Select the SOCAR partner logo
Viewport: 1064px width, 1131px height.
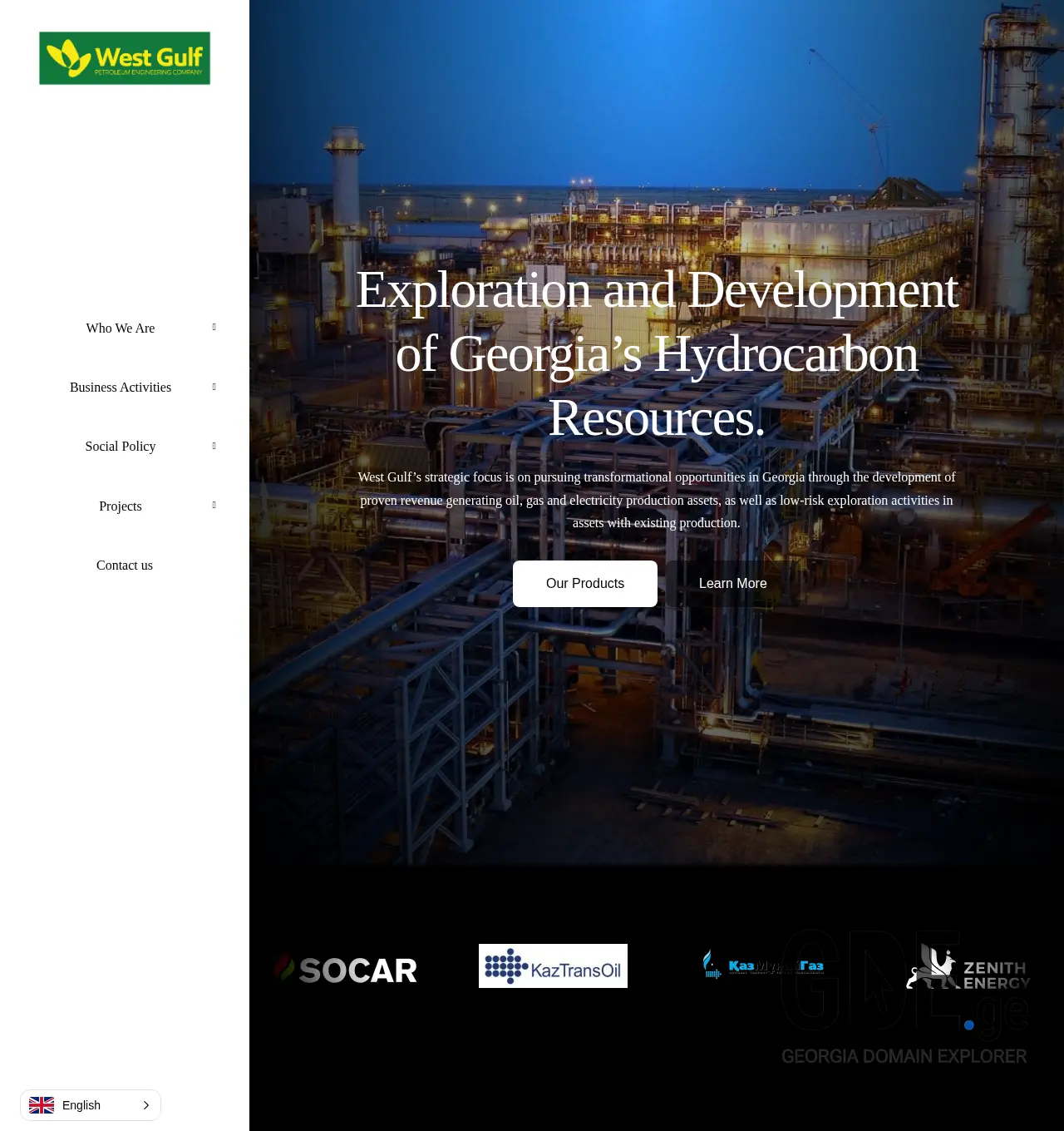[345, 969]
